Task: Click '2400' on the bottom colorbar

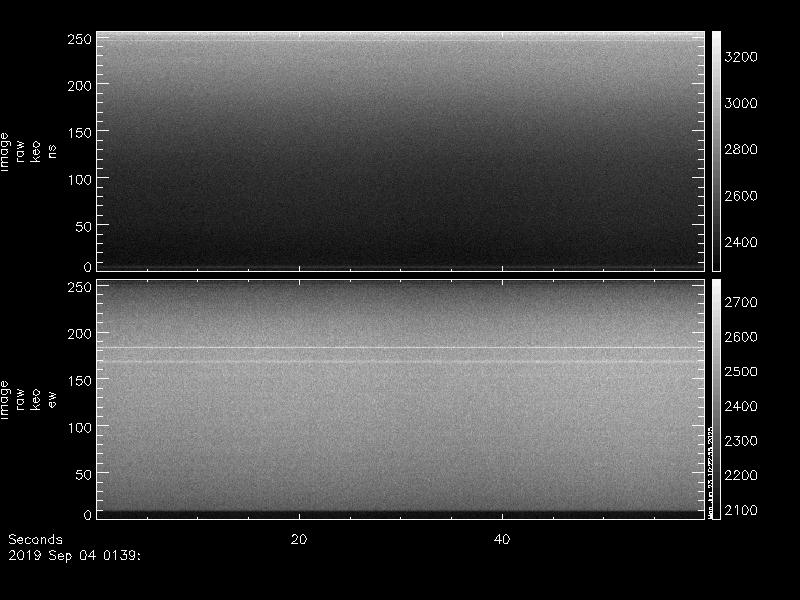Action: tap(741, 406)
